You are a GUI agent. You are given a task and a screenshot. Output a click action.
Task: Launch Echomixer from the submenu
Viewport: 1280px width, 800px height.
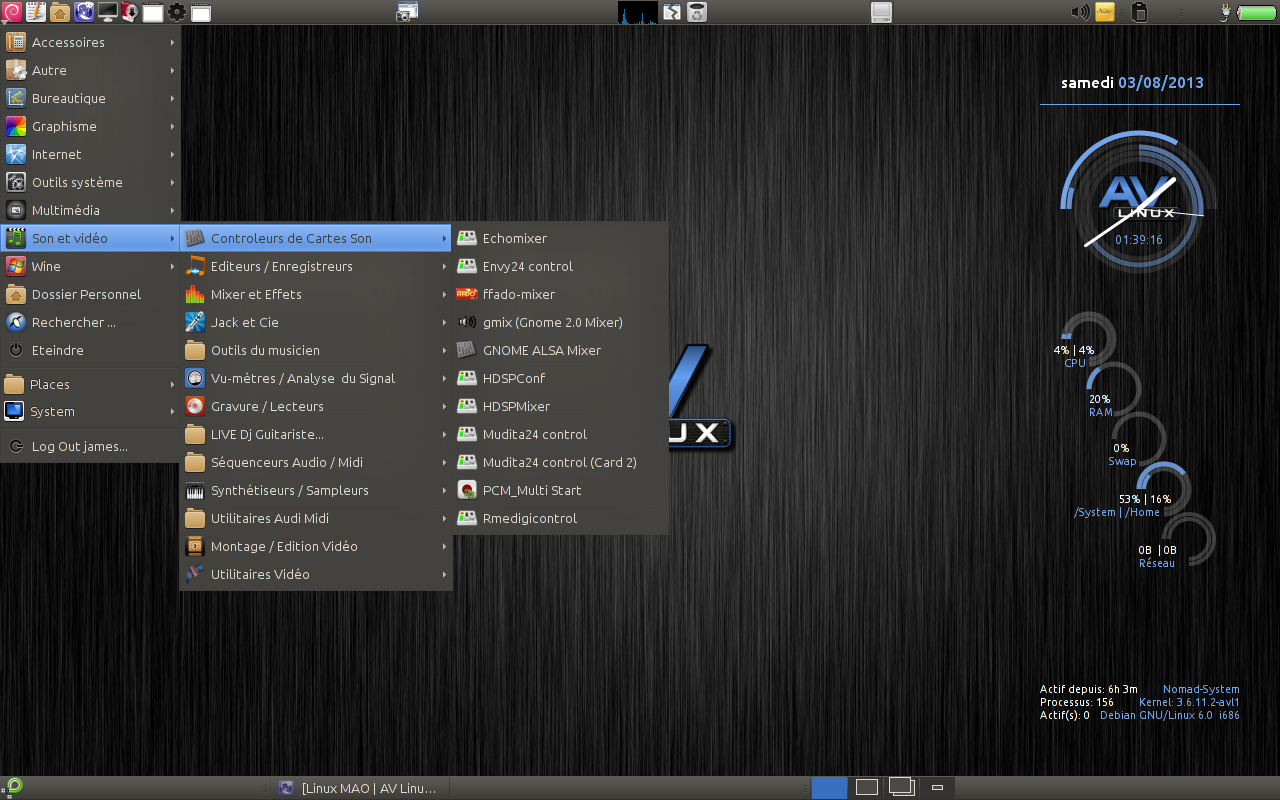pos(514,238)
